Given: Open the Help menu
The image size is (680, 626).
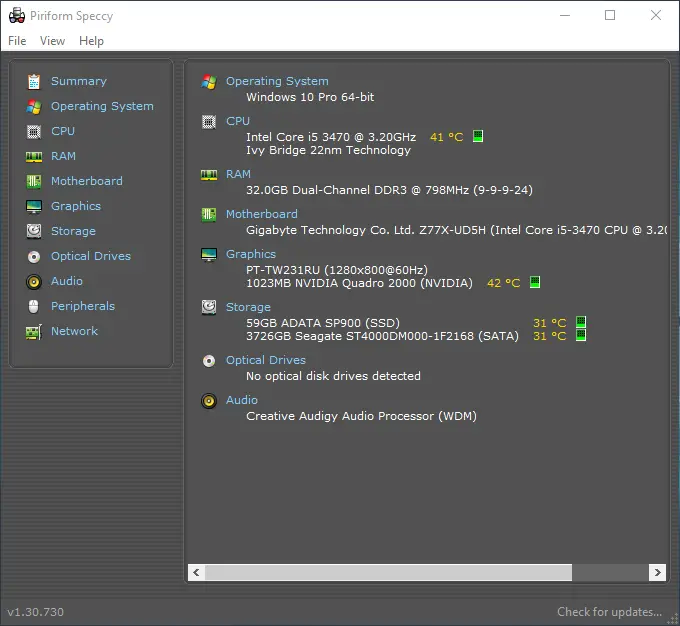Looking at the screenshot, I should (x=92, y=41).
